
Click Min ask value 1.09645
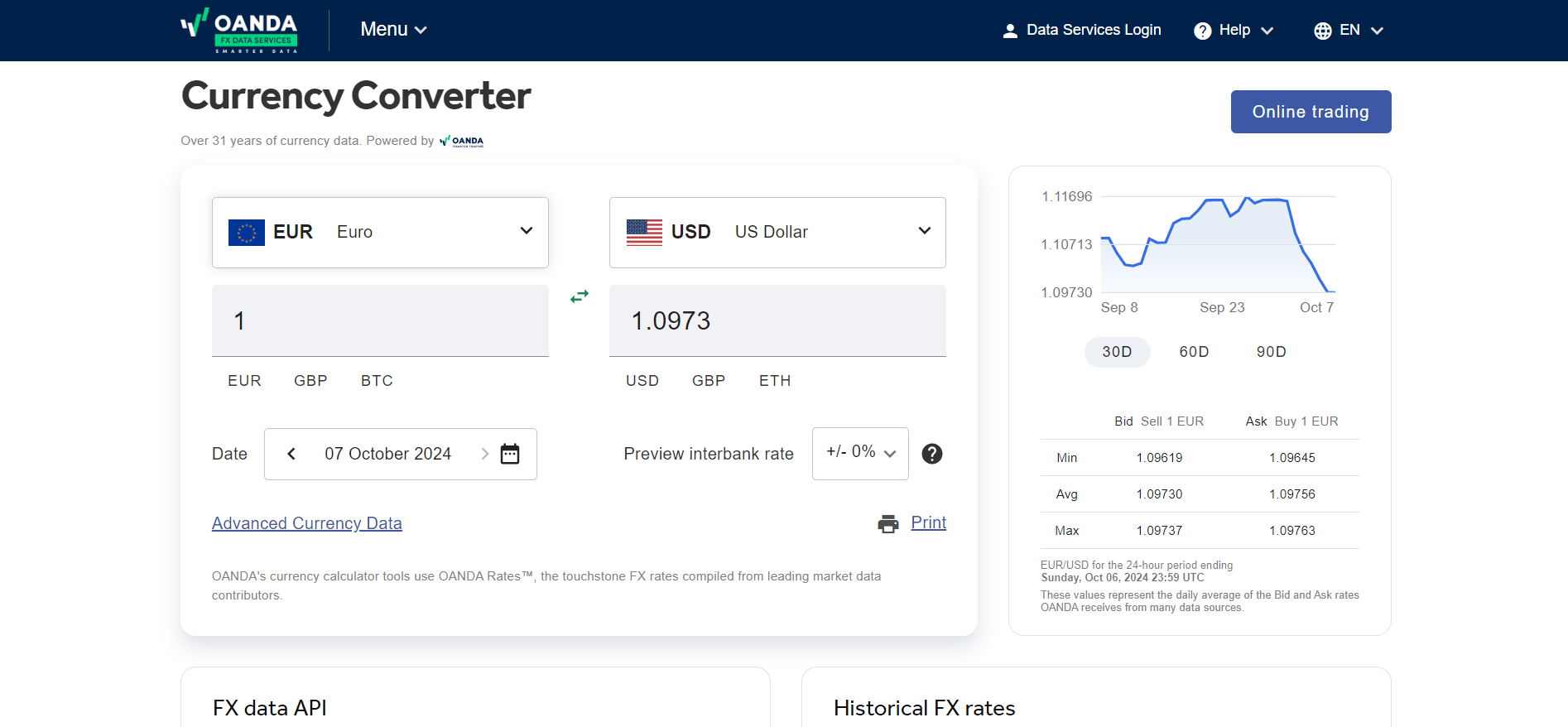click(1291, 458)
